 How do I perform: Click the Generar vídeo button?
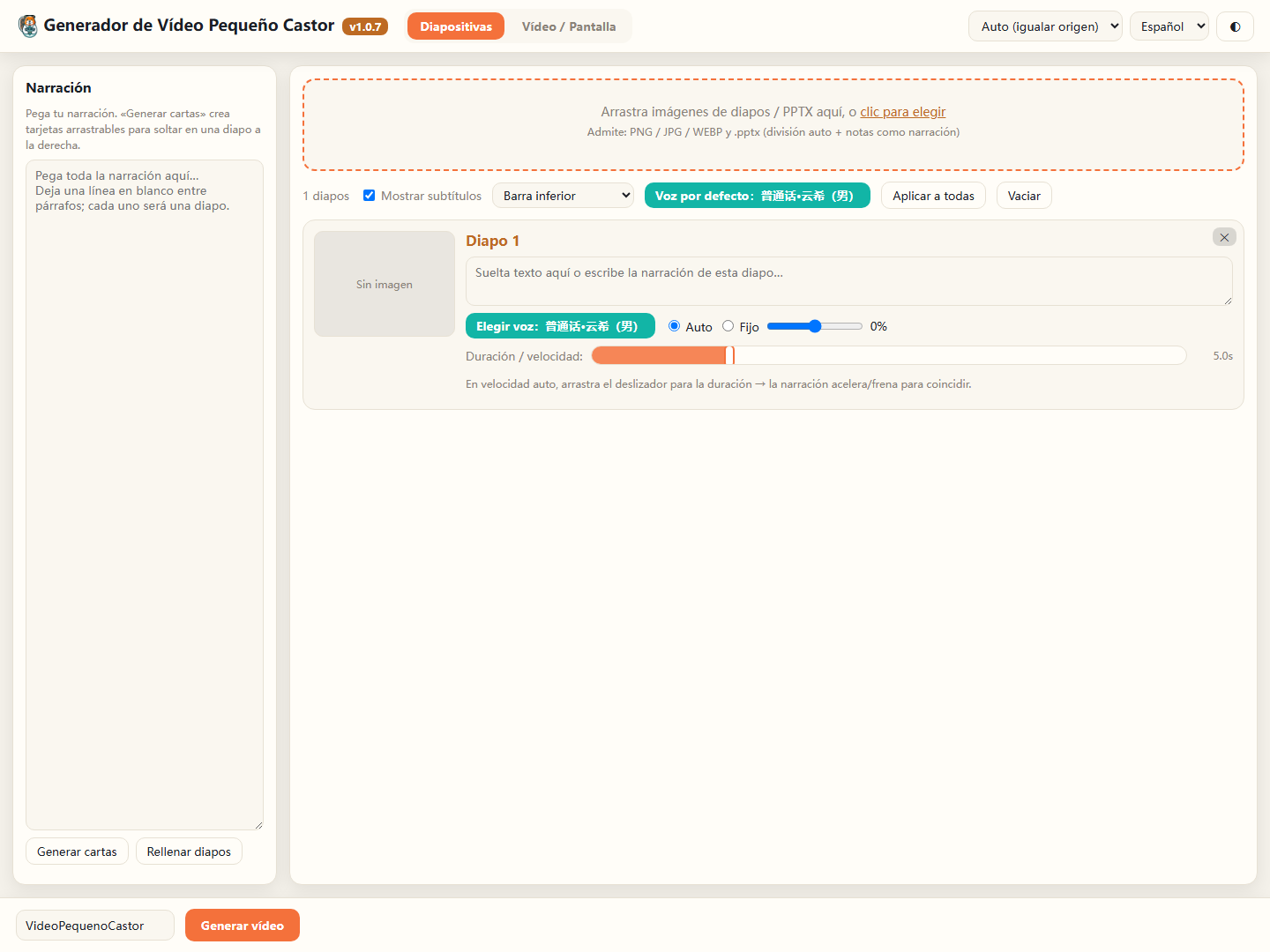click(x=243, y=926)
